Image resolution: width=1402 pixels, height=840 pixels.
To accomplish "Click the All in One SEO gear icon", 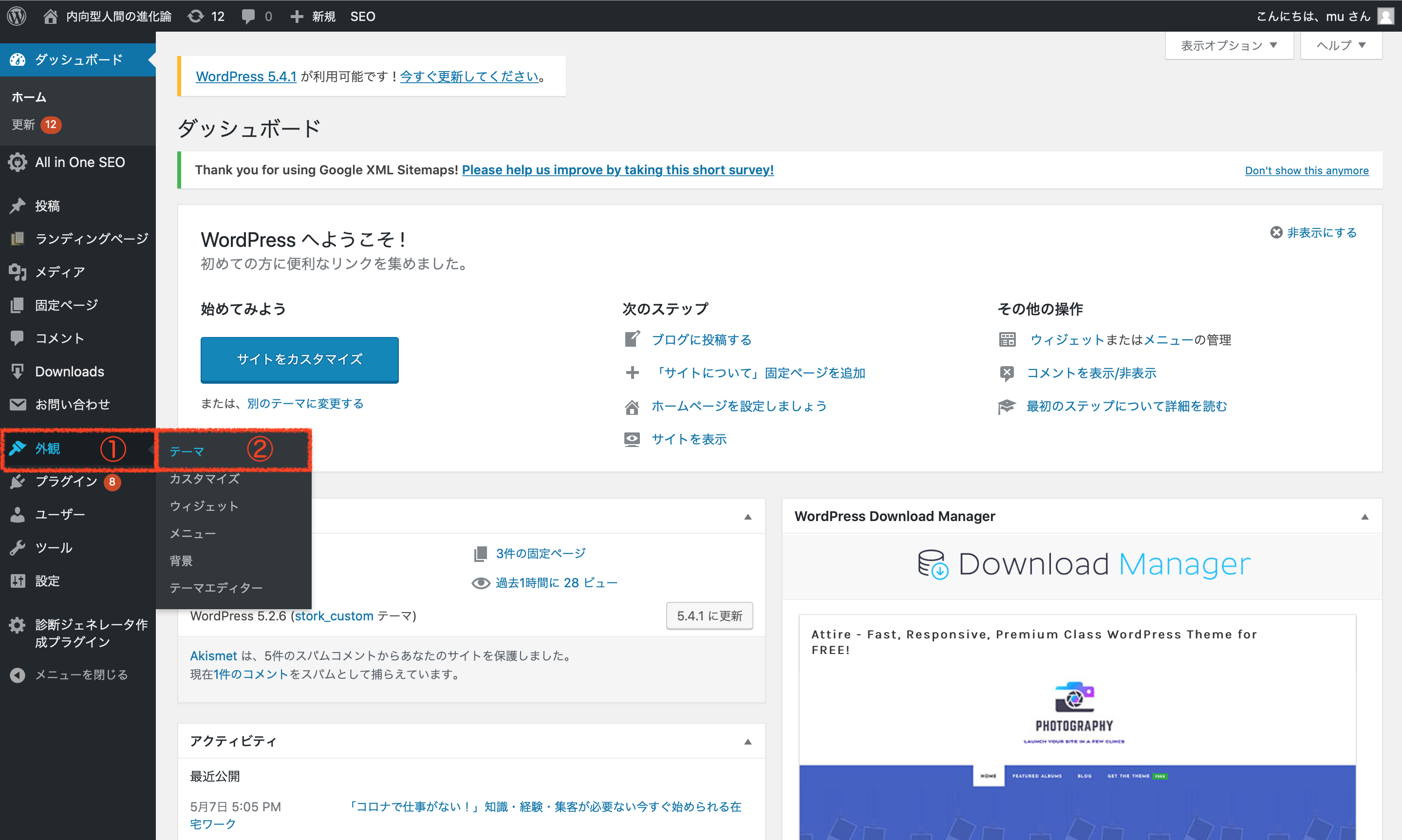I will tap(18, 163).
